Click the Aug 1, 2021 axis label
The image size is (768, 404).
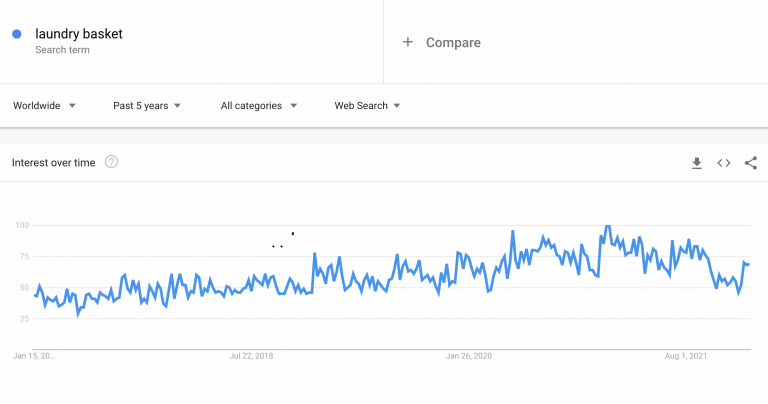pyautogui.click(x=686, y=356)
